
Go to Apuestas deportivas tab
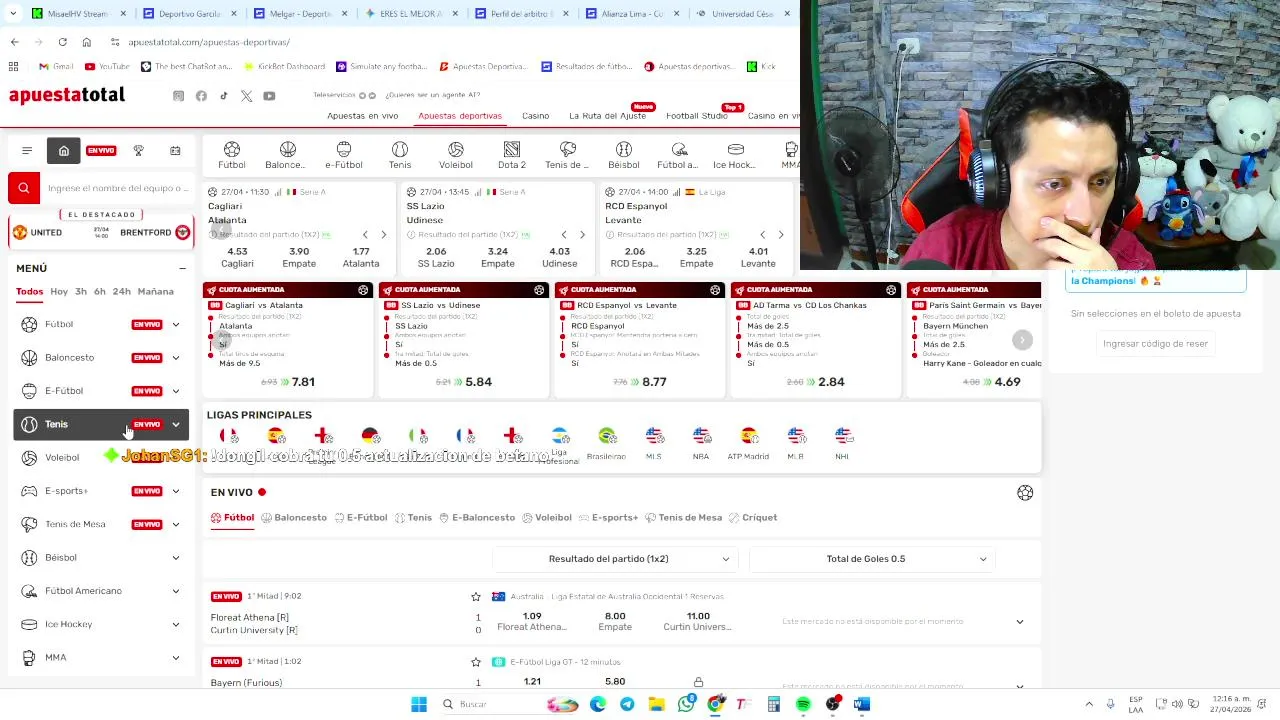click(x=460, y=116)
